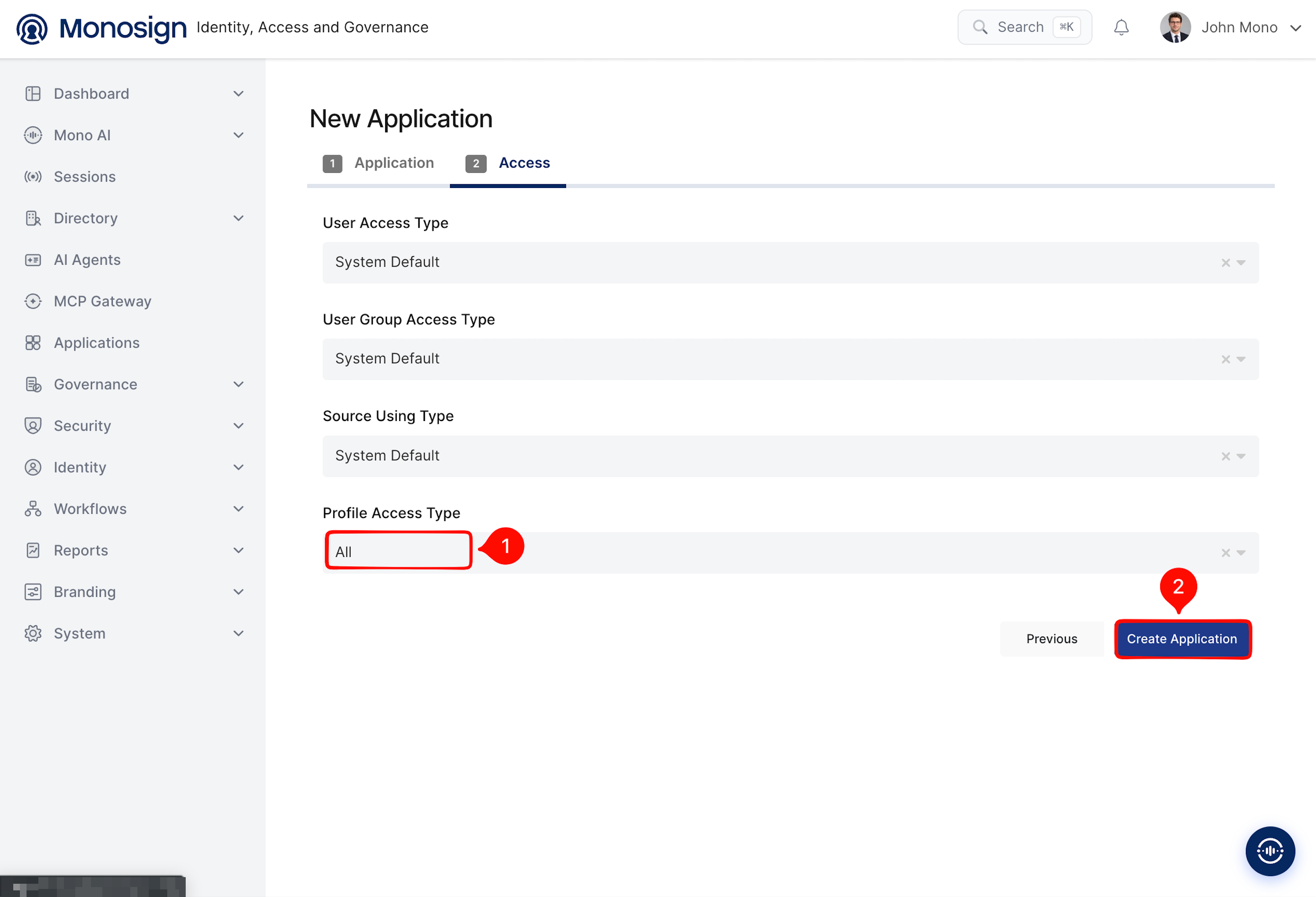Open Sessions in the sidebar
The image size is (1316, 897).
[84, 177]
